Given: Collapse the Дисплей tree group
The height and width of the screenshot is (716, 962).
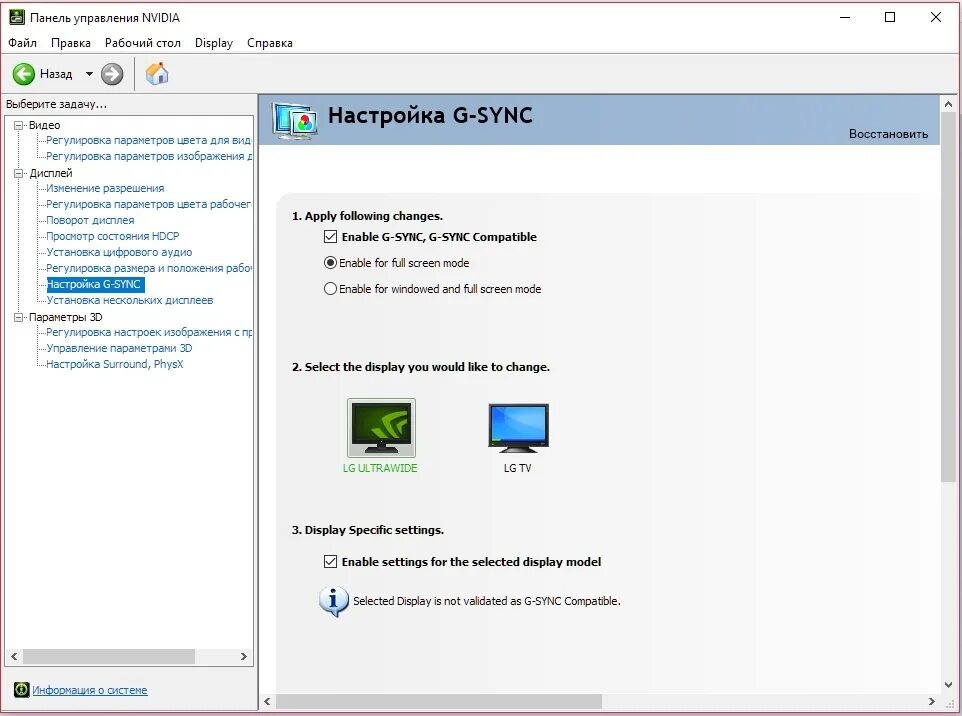Looking at the screenshot, I should 18,173.
